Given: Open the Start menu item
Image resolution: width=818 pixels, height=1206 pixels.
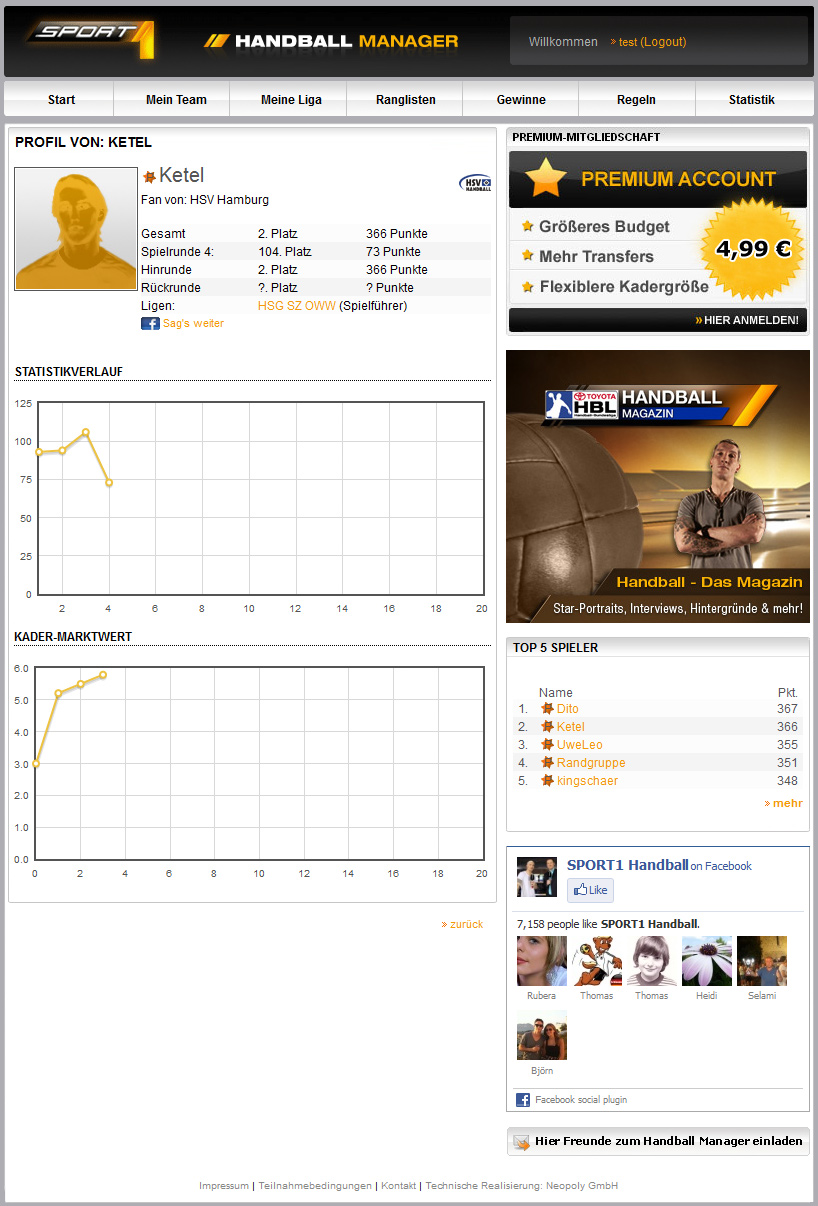Looking at the screenshot, I should point(62,100).
